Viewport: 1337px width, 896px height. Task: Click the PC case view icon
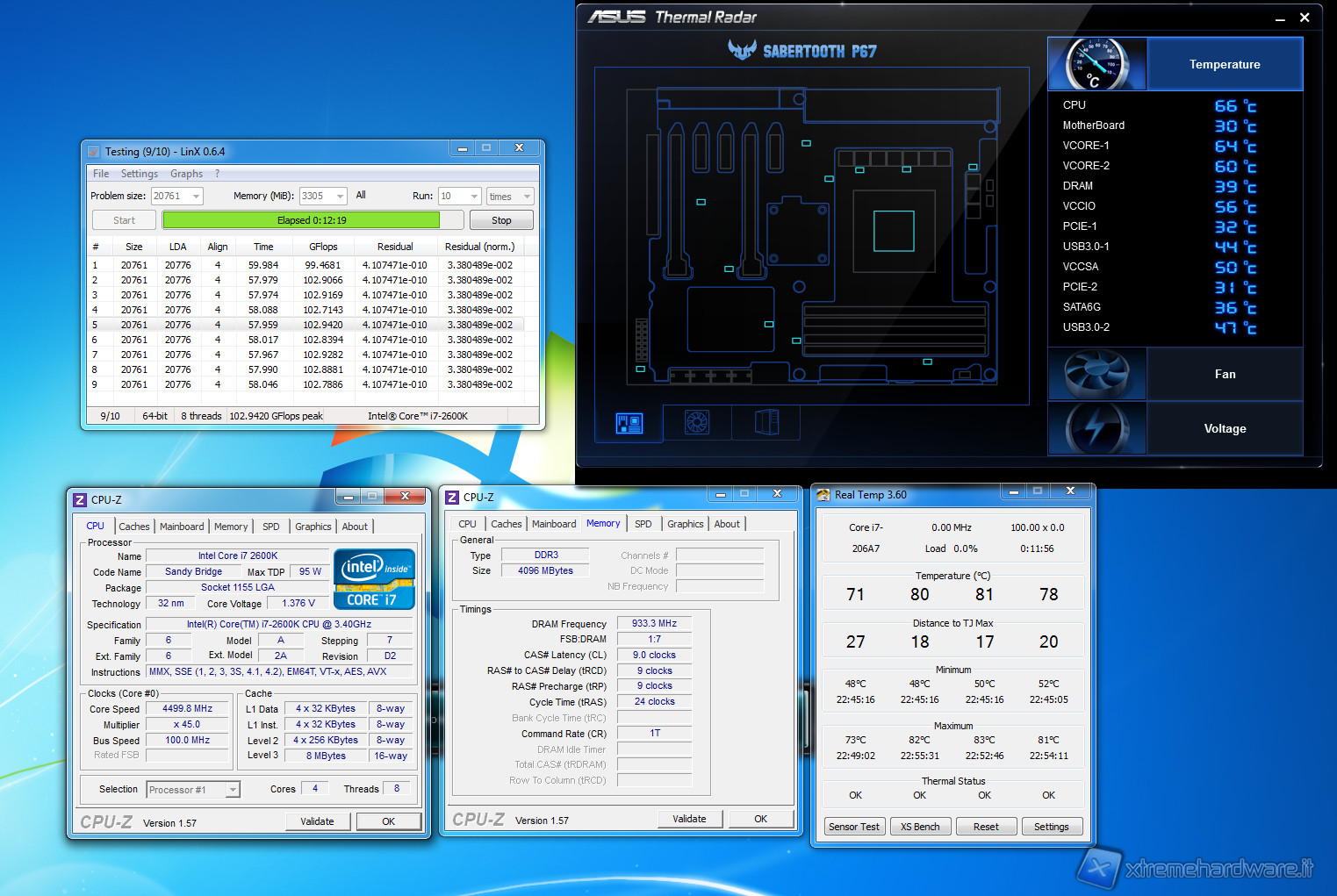(766, 423)
